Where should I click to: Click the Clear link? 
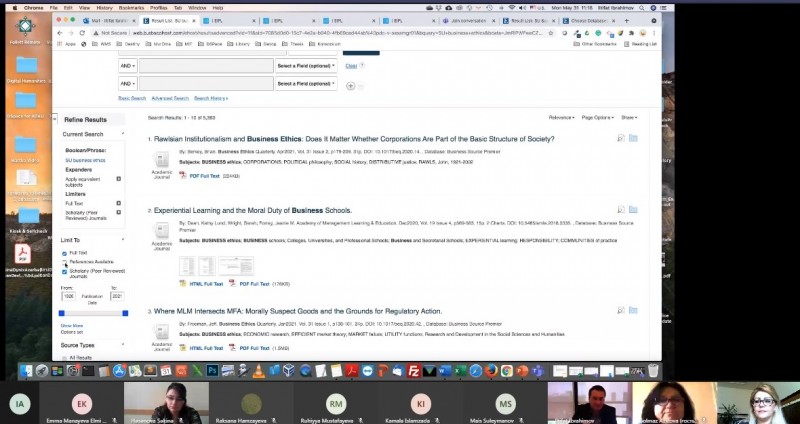pyautogui.click(x=351, y=66)
